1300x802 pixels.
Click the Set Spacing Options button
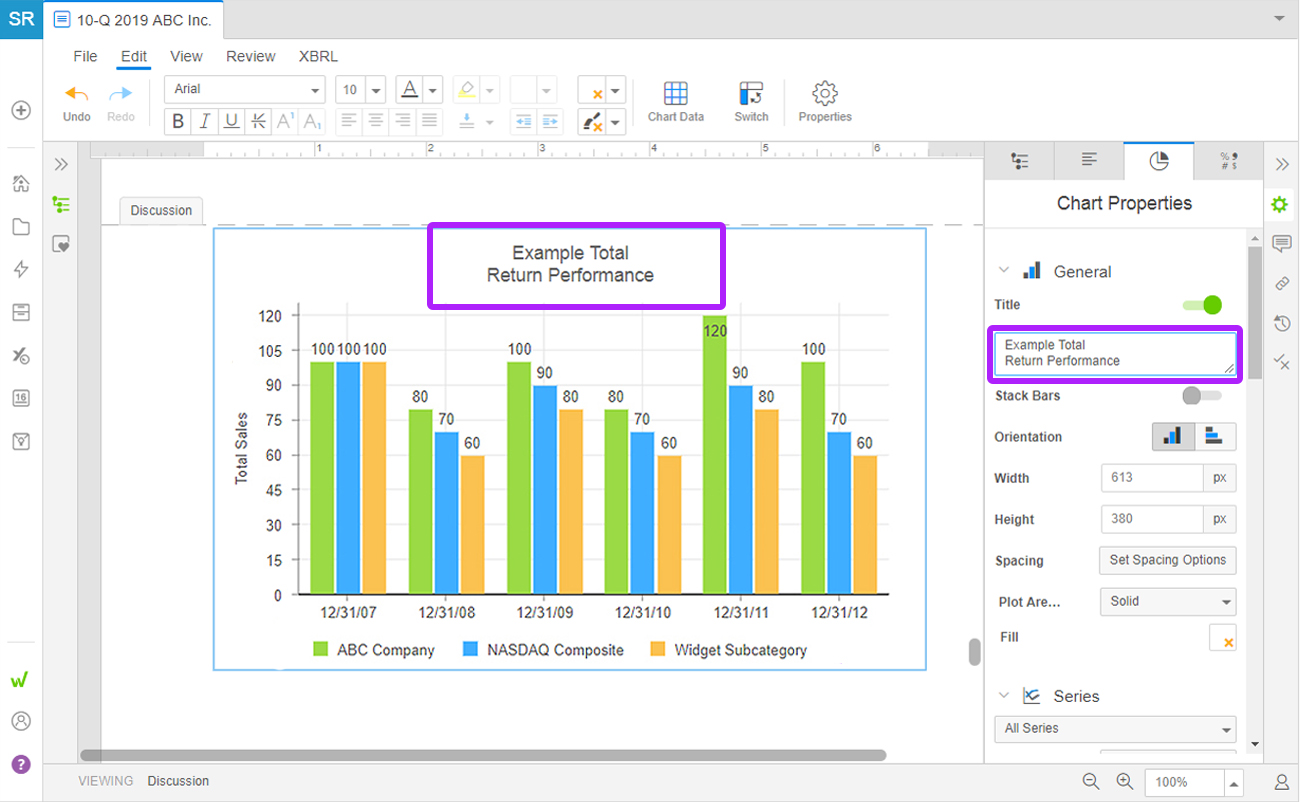(x=1167, y=560)
